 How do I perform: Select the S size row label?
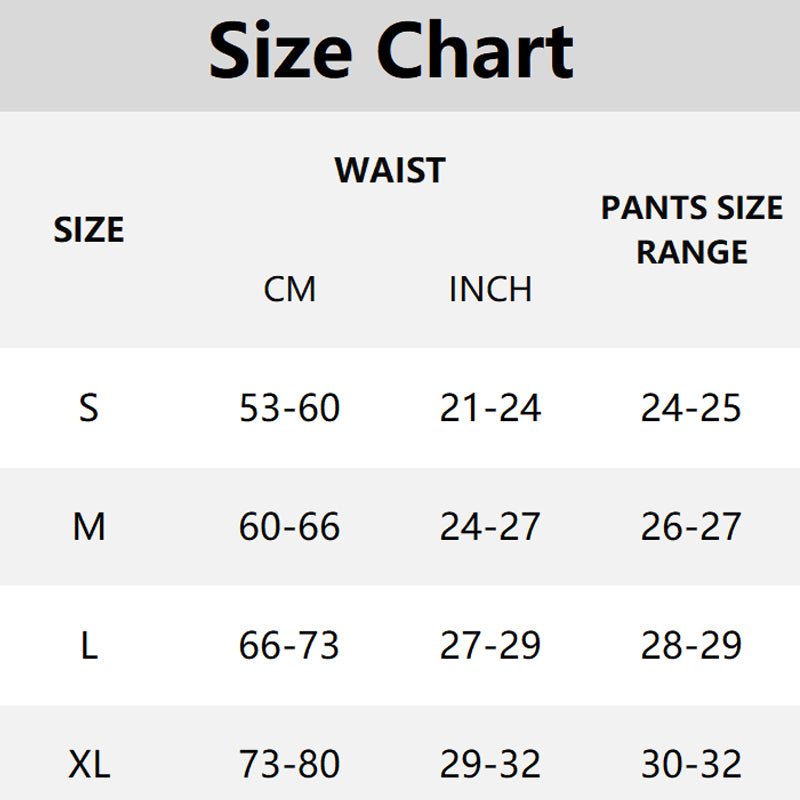pos(89,408)
